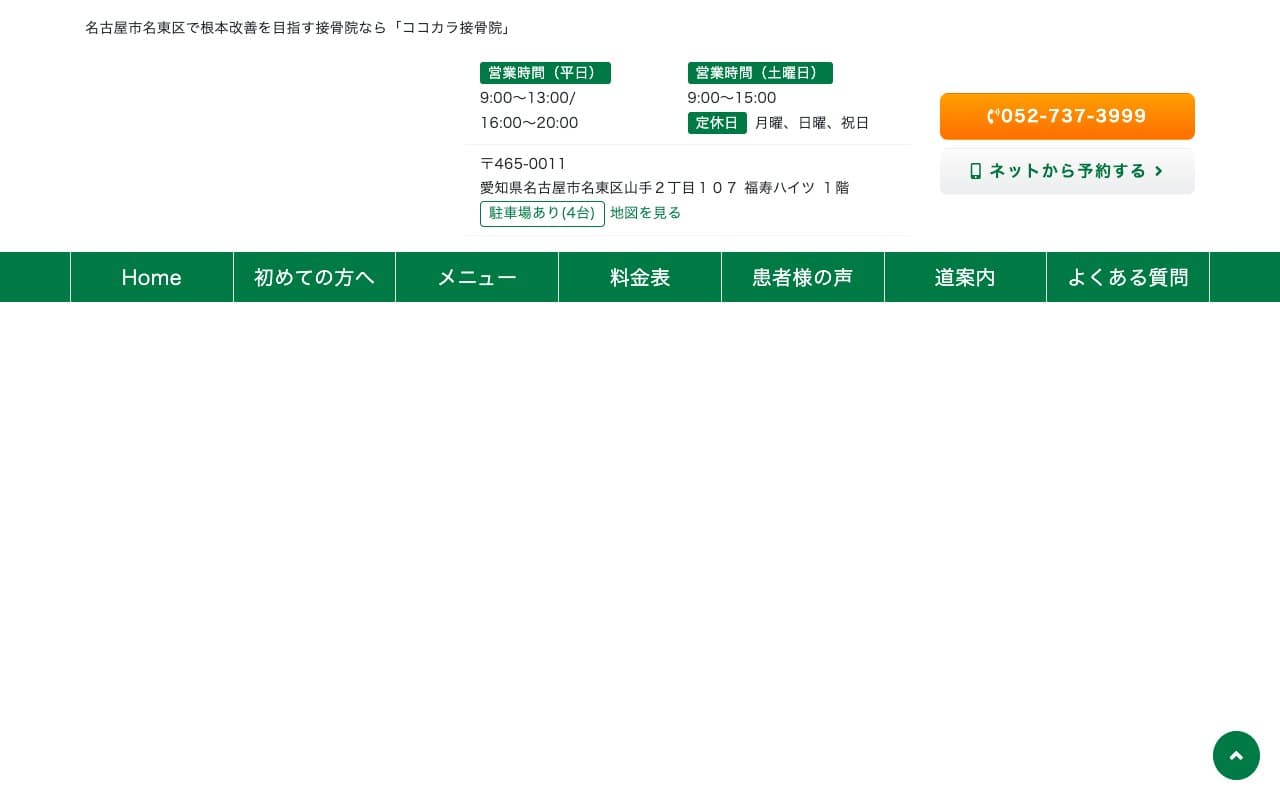Viewport: 1280px width, 800px height.
Task: Open the よくある質問 page
Action: tap(1128, 277)
